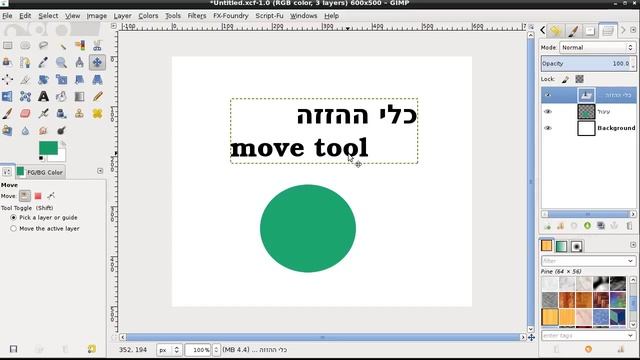Select the Blend gradient tool

pyautogui.click(x=79, y=97)
